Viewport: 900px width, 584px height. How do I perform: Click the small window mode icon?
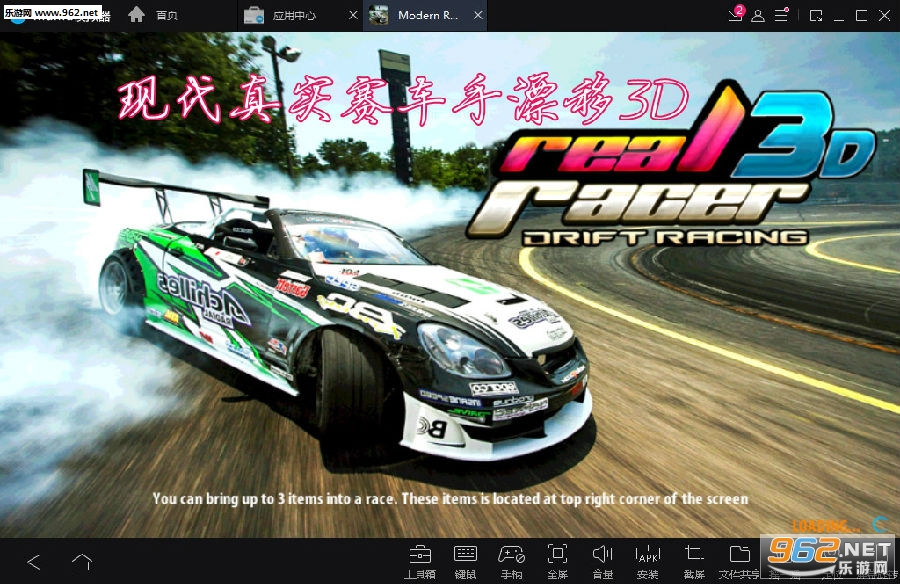(x=816, y=16)
